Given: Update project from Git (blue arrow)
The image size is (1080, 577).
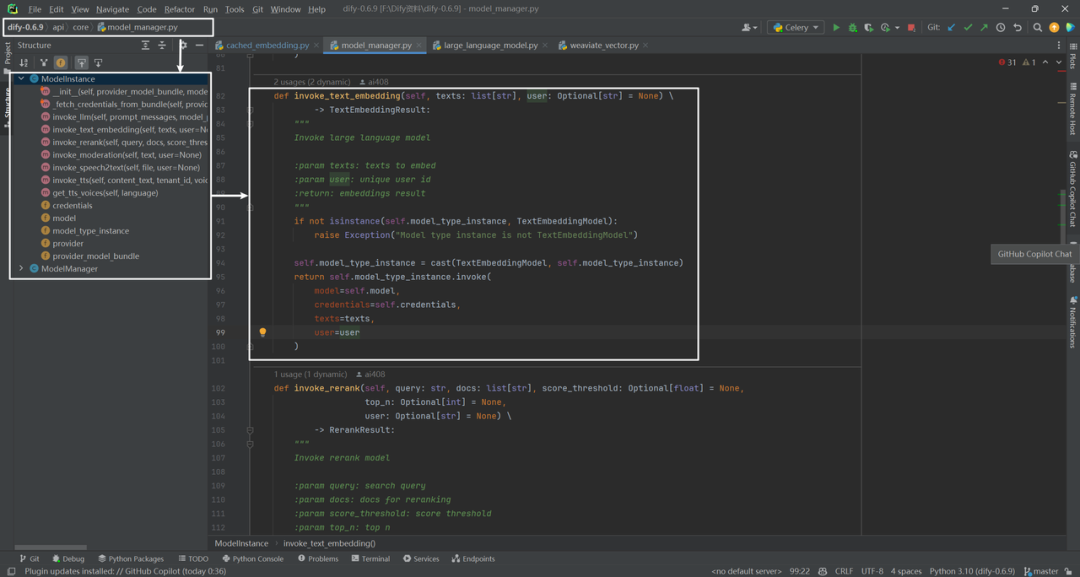Looking at the screenshot, I should pos(952,28).
